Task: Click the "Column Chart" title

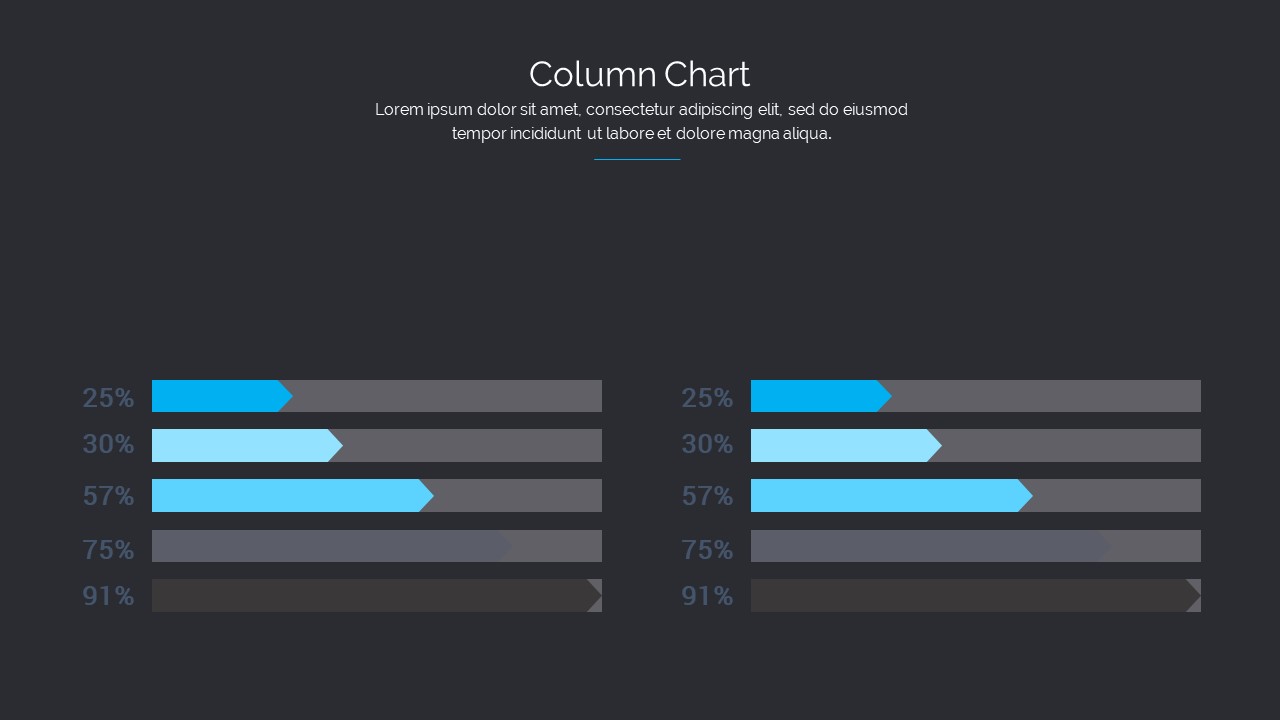Action: (x=639, y=74)
